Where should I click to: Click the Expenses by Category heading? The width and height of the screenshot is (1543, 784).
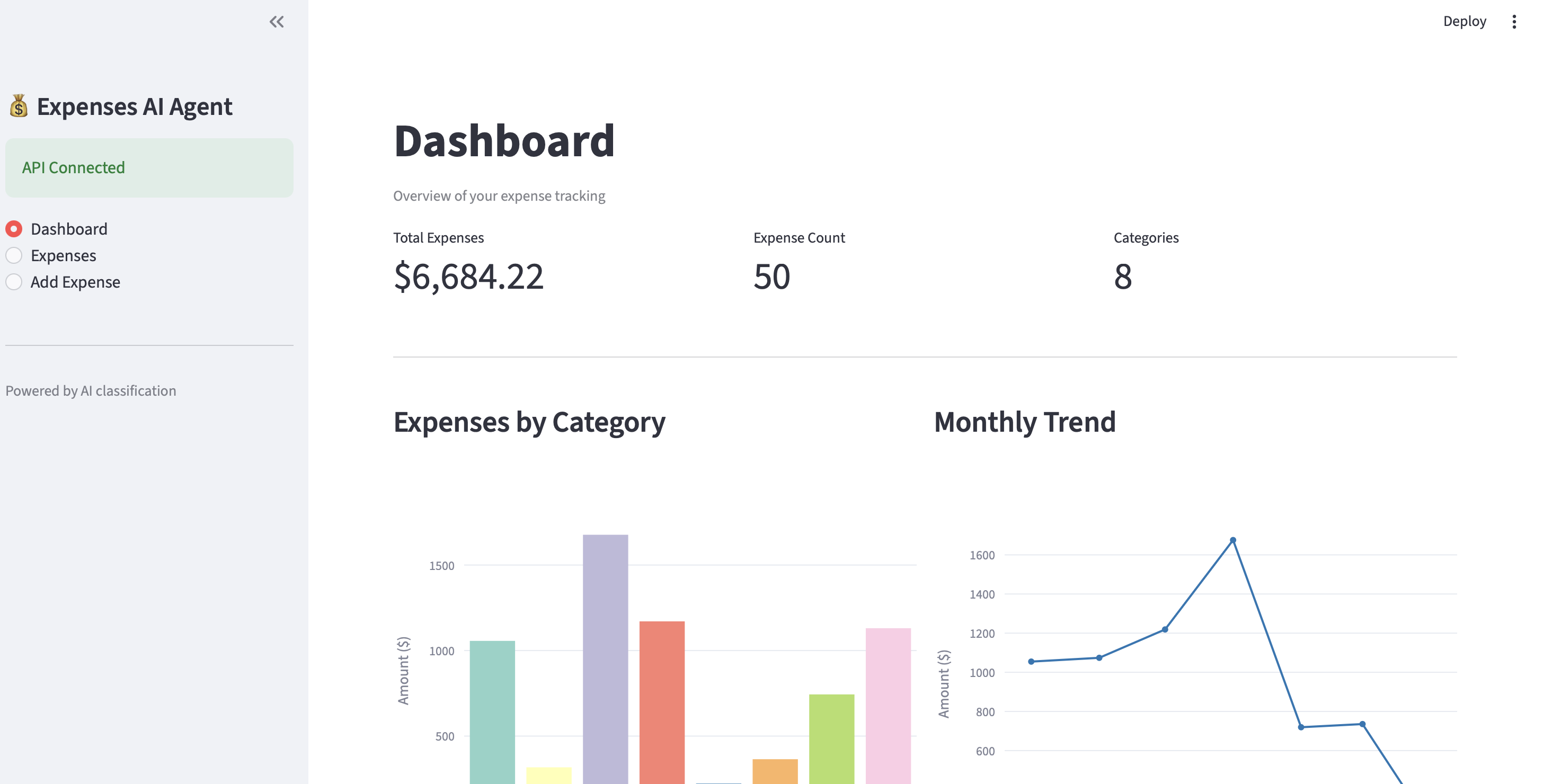pyautogui.click(x=529, y=422)
